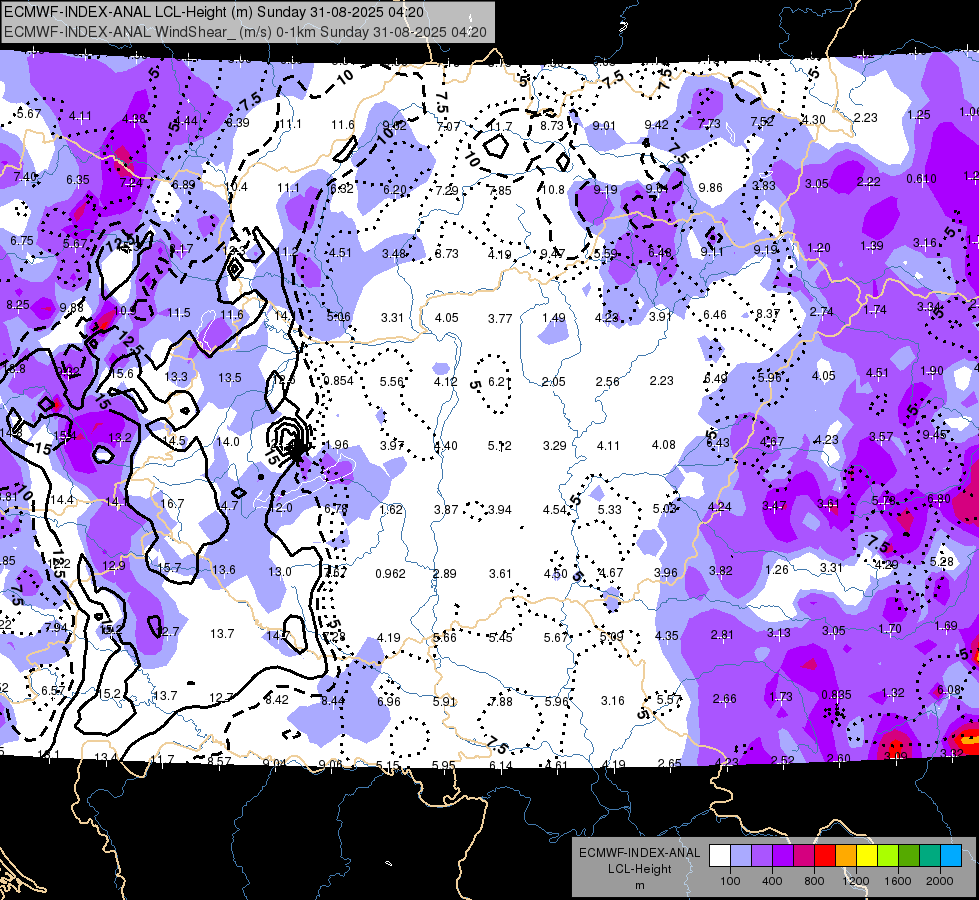The width and height of the screenshot is (979, 900).
Task: Click the orange legend swatch
Action: (x=846, y=856)
